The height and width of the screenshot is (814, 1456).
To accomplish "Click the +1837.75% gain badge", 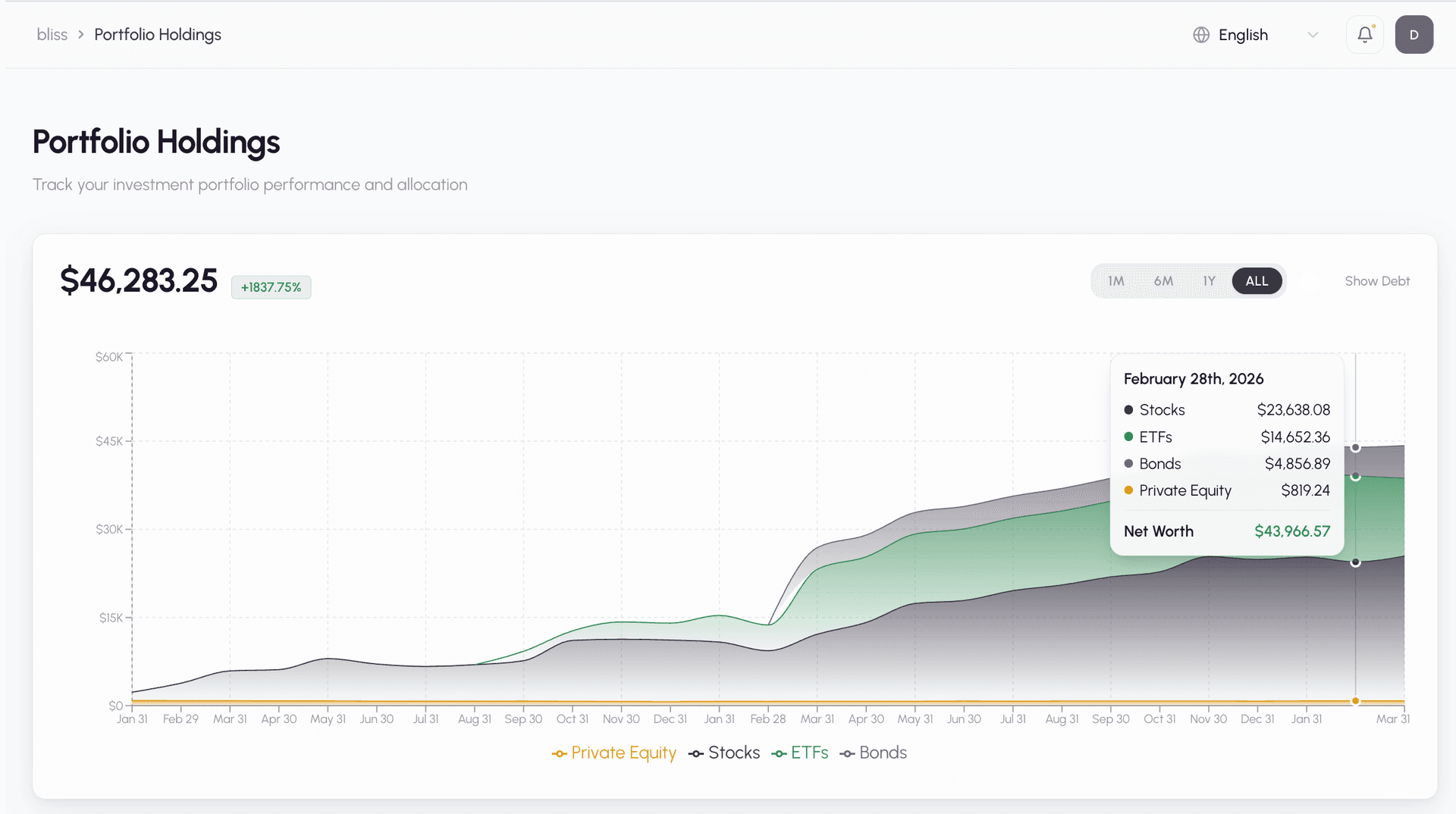I will (x=271, y=286).
